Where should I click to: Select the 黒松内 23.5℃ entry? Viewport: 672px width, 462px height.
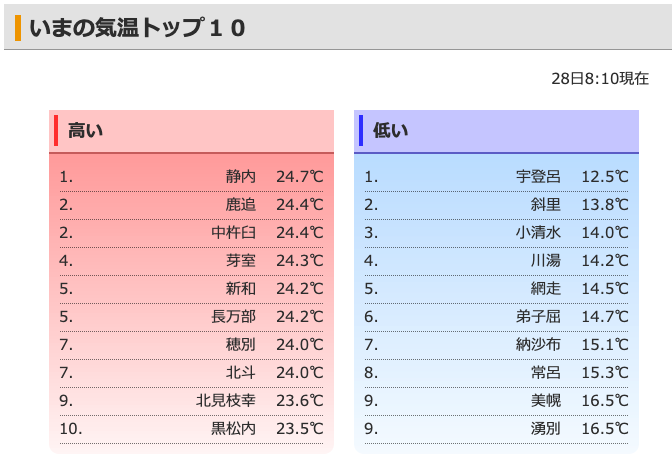click(x=191, y=429)
